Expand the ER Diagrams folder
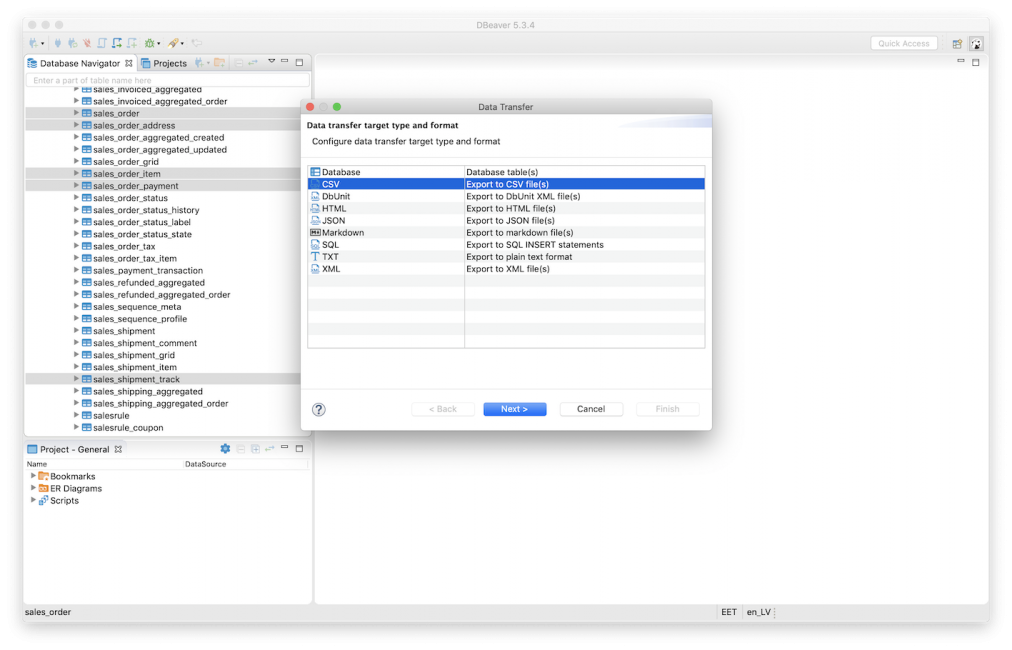The image size is (1012, 650). [33, 488]
